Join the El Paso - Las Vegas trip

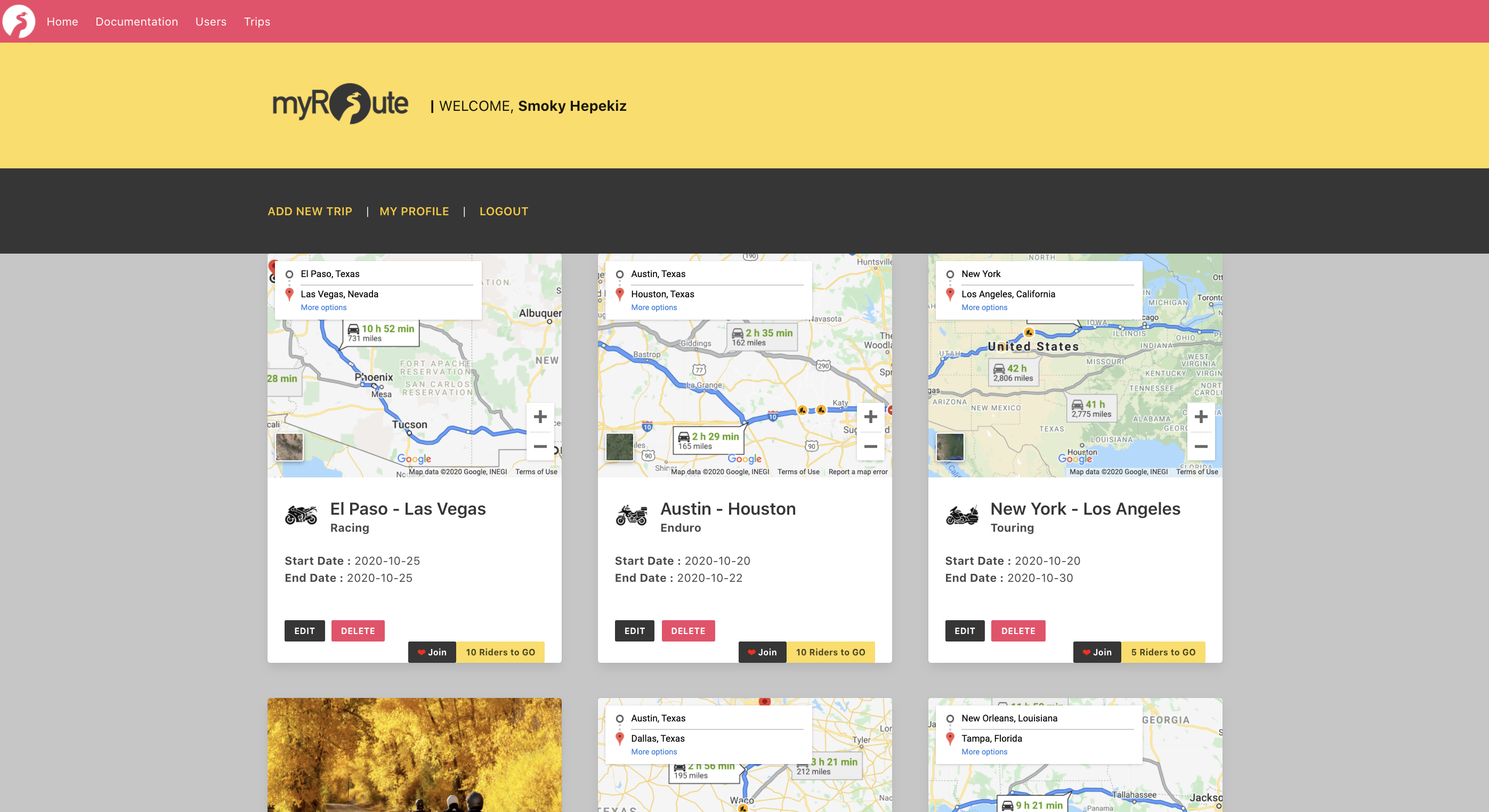(x=432, y=653)
